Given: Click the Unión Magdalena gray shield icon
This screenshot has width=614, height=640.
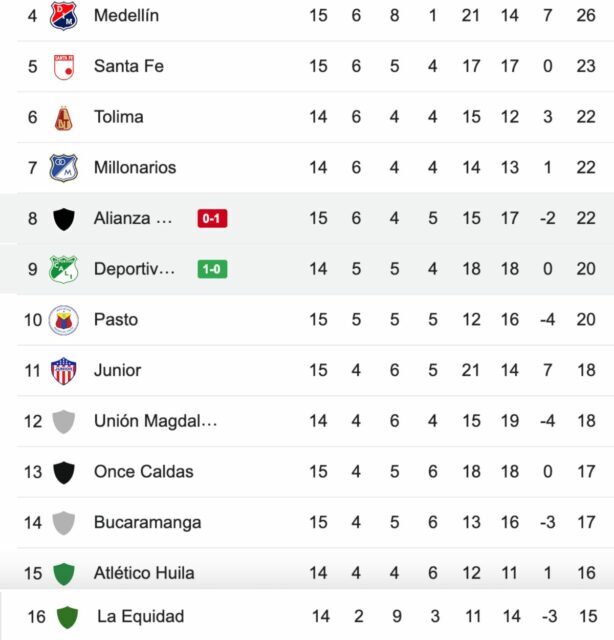Looking at the screenshot, I should point(63,421).
